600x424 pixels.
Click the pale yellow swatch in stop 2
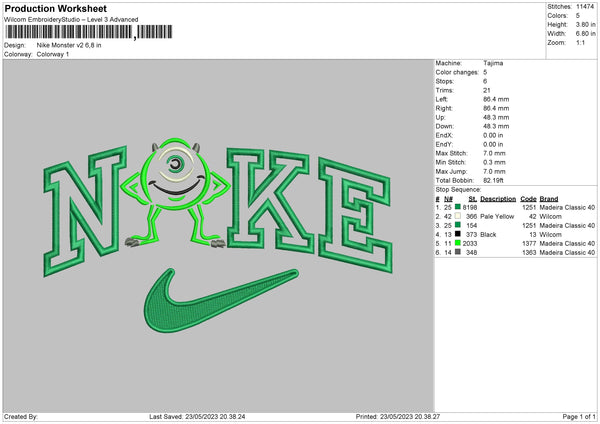click(458, 216)
